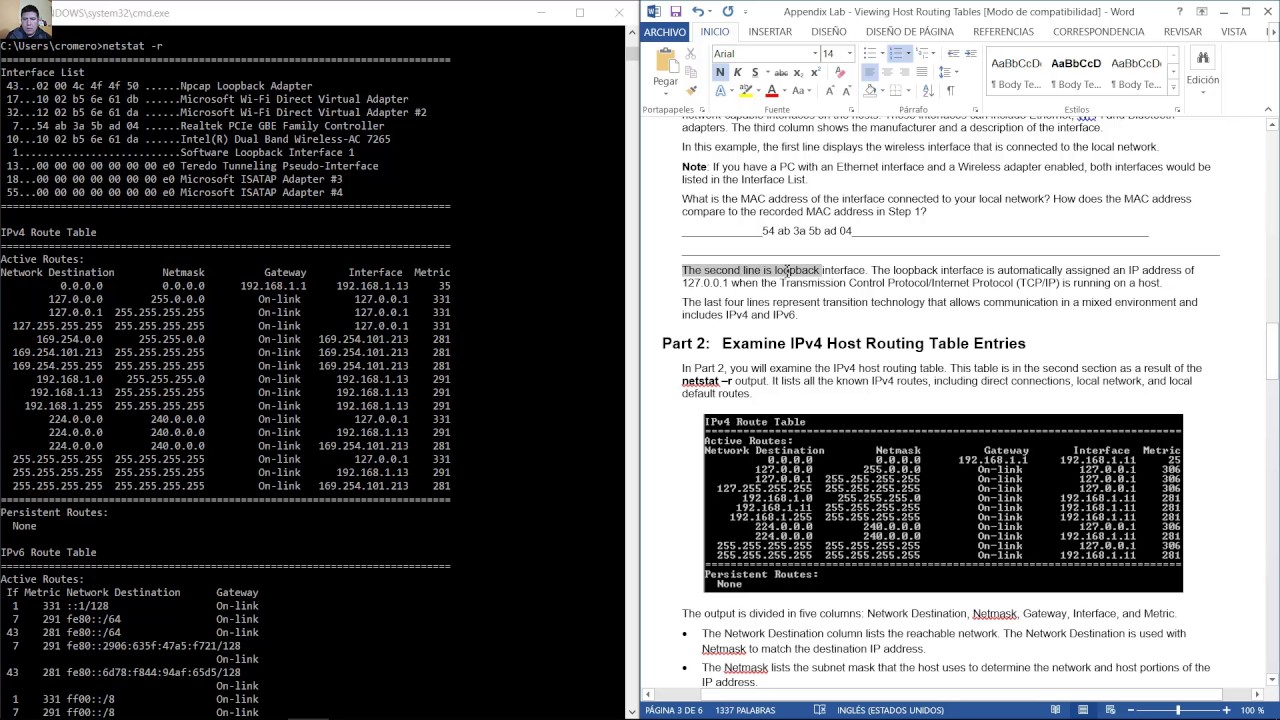Justify the paragraph text
This screenshot has width=1280, height=720.
tap(921, 72)
